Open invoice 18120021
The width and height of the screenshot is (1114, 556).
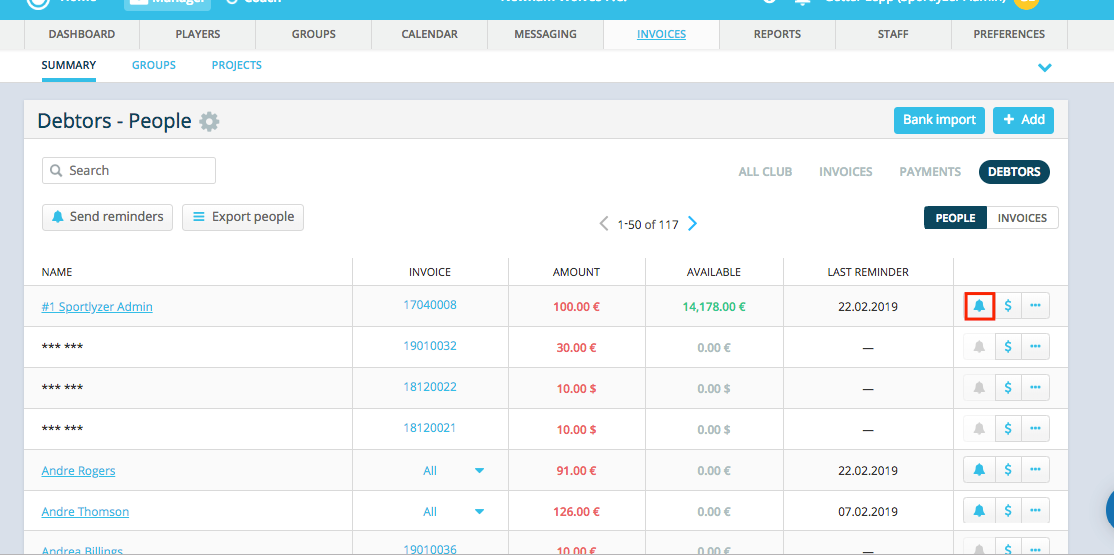(430, 428)
